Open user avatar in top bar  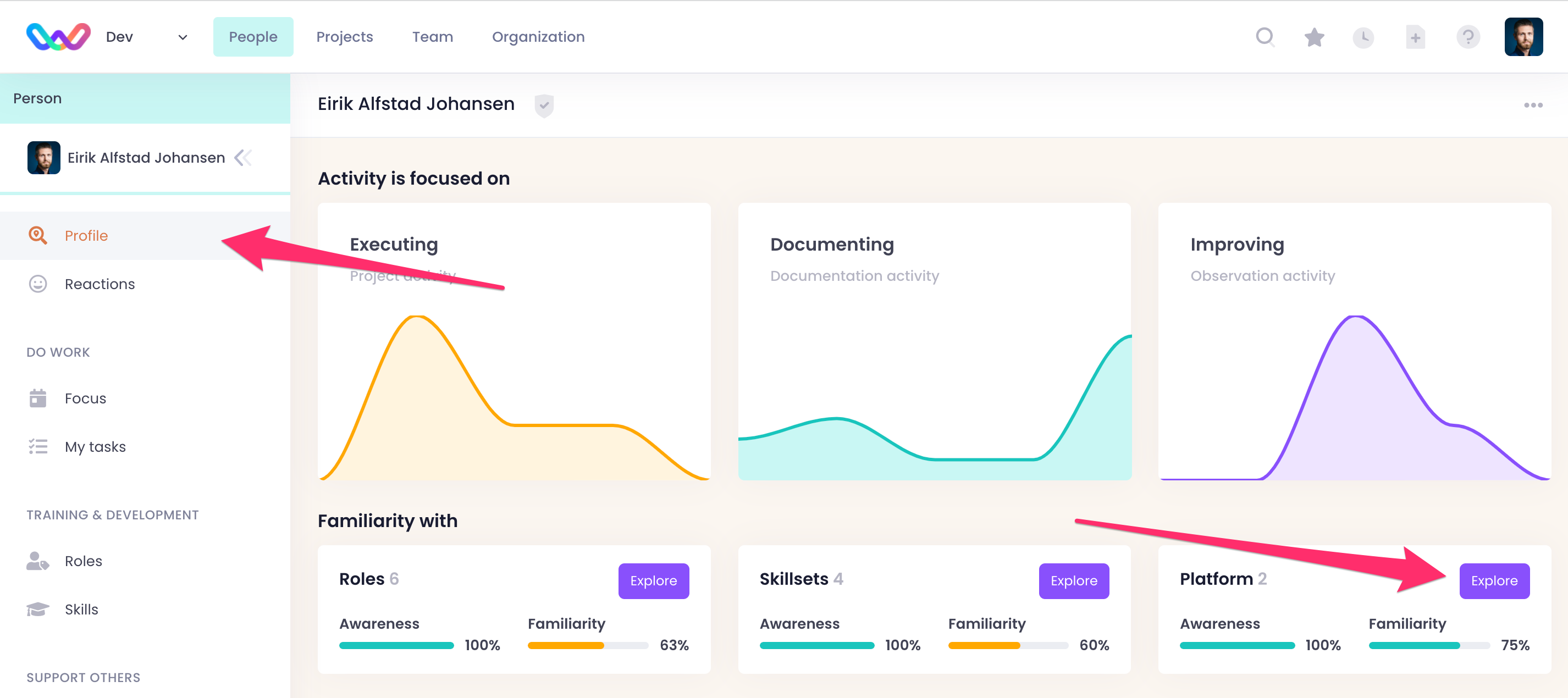[x=1523, y=37]
